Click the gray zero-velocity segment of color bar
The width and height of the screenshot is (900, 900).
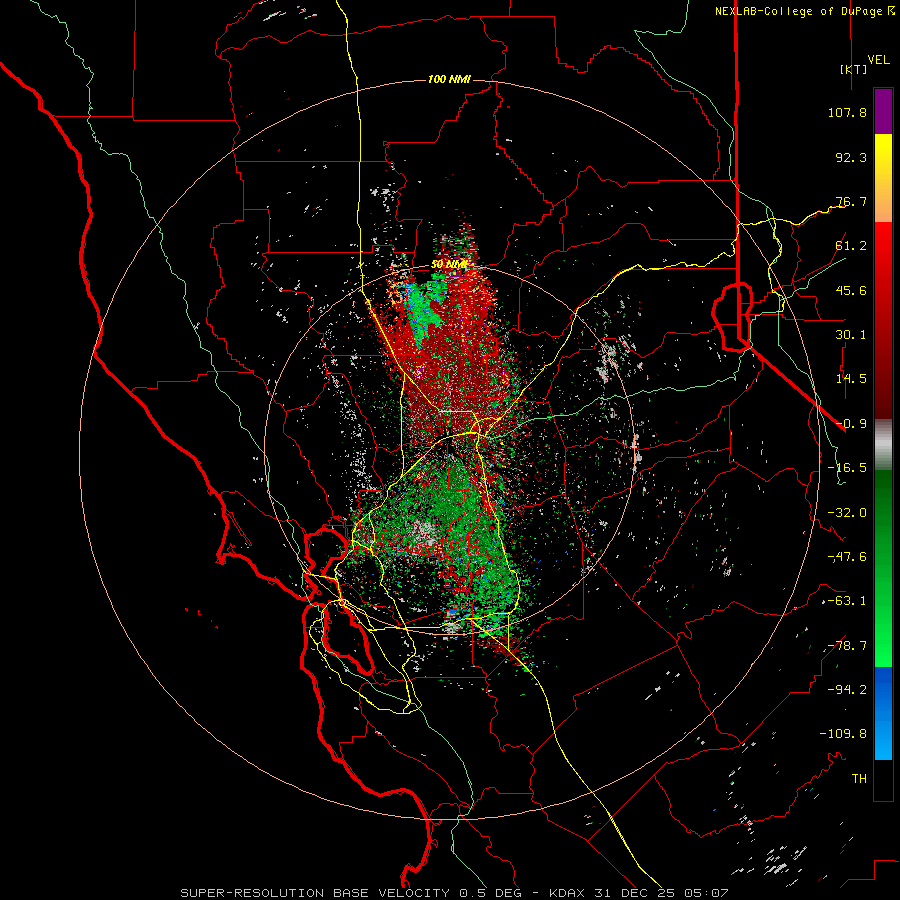pos(883,444)
